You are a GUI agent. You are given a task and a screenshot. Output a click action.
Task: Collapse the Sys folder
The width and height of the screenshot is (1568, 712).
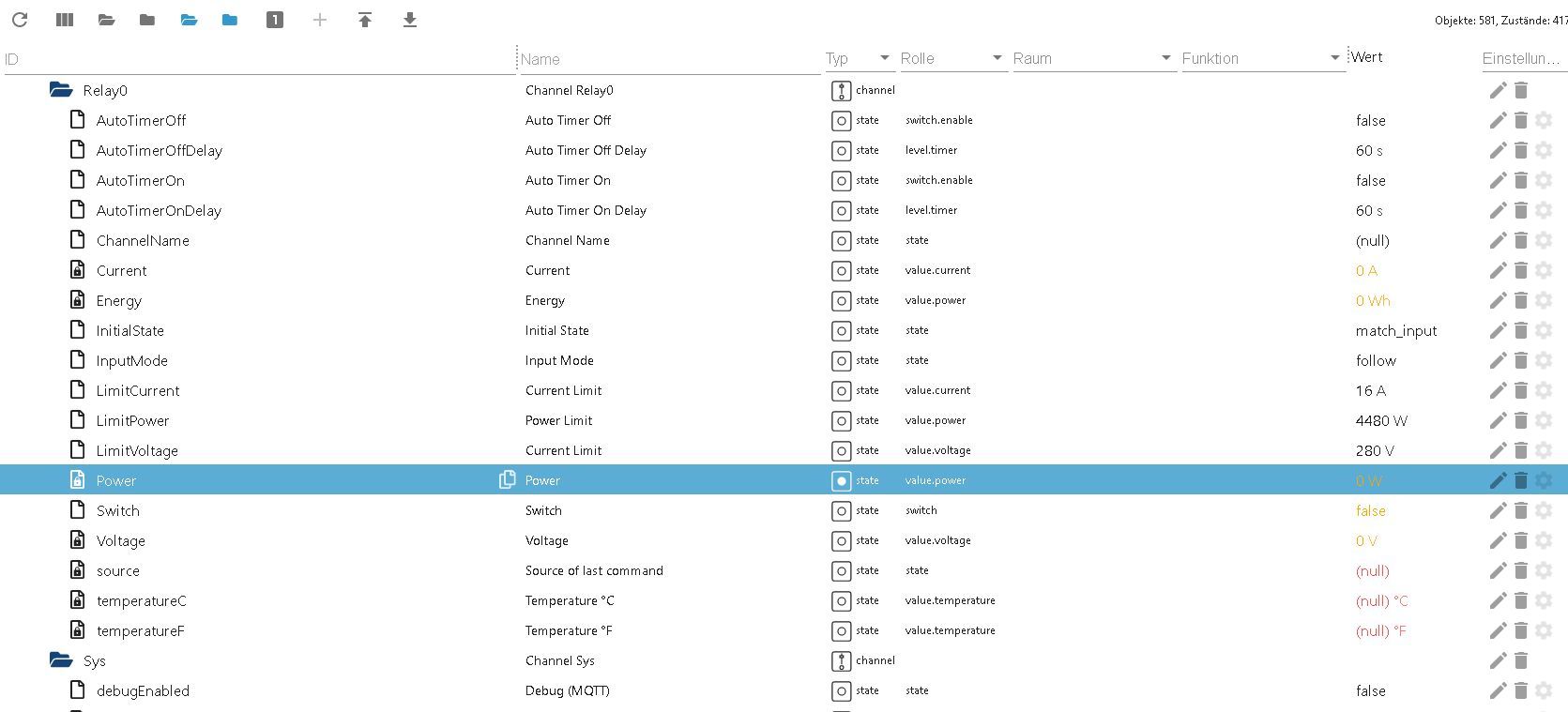tap(61, 659)
